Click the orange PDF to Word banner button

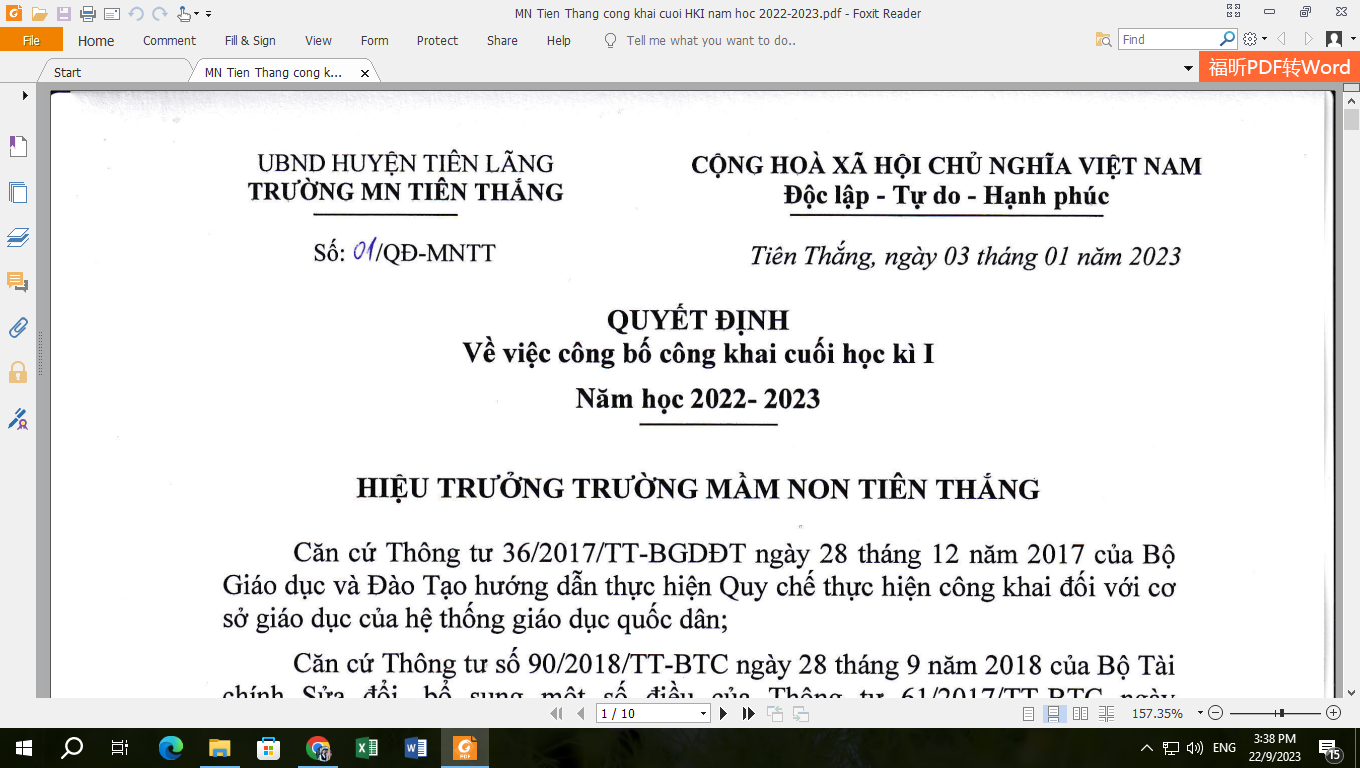tap(1278, 68)
